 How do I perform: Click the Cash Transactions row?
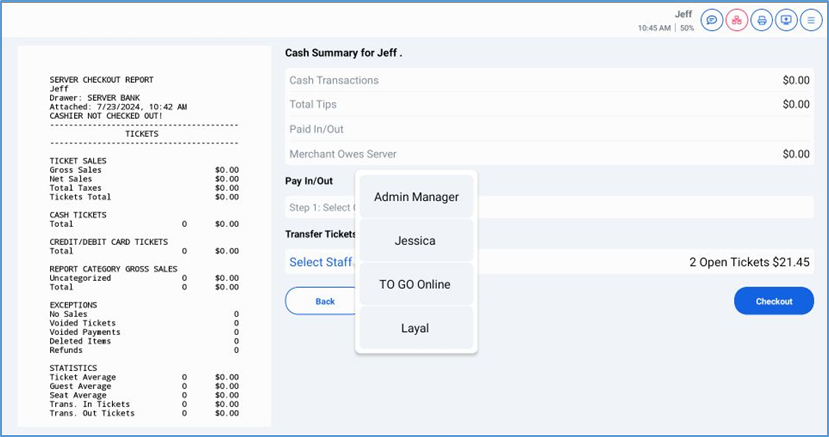coord(548,80)
